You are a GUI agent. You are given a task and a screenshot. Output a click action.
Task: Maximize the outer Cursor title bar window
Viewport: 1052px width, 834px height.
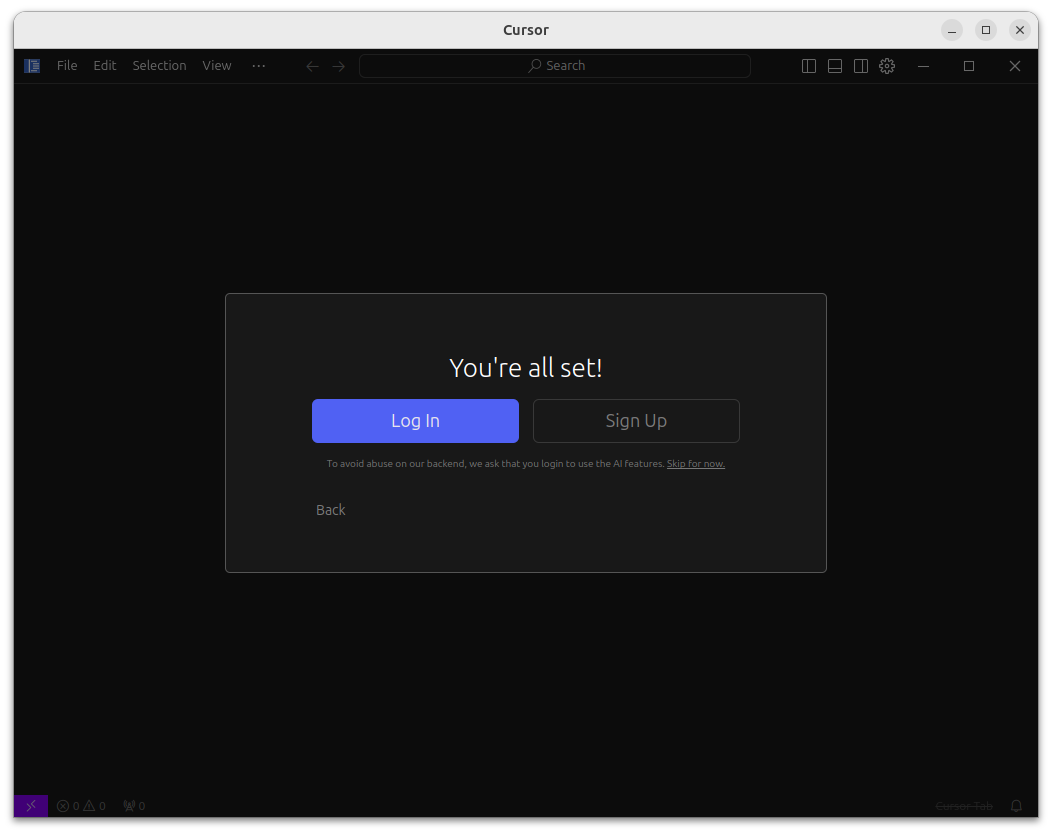point(986,30)
